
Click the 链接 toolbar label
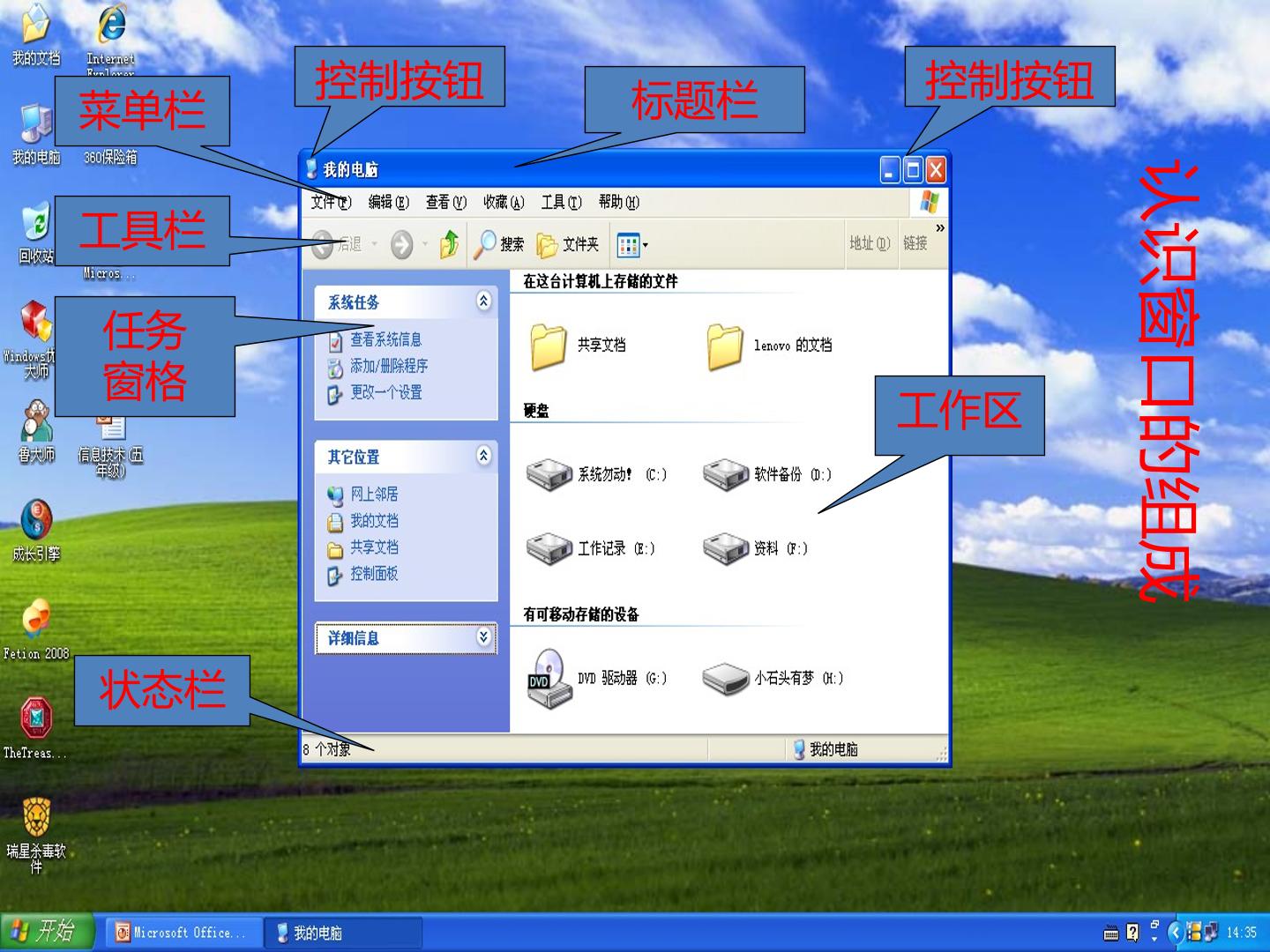point(915,243)
